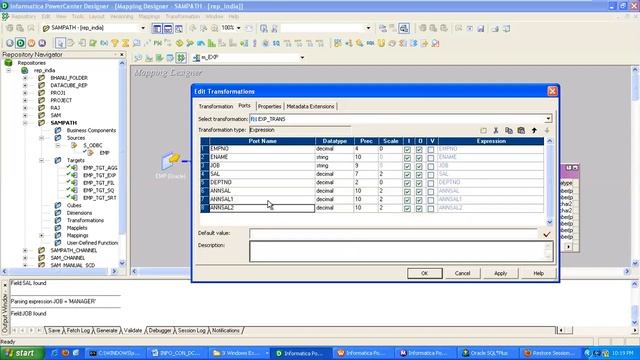Image resolution: width=640 pixels, height=360 pixels.
Task: Select the Expression f(x) transformation icon
Action: click(104, 43)
